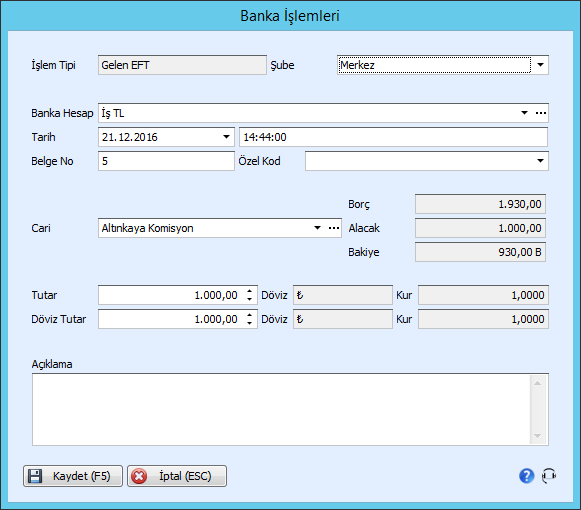Open the blue help question mark icon
This screenshot has height=510, width=581.
pyautogui.click(x=527, y=476)
